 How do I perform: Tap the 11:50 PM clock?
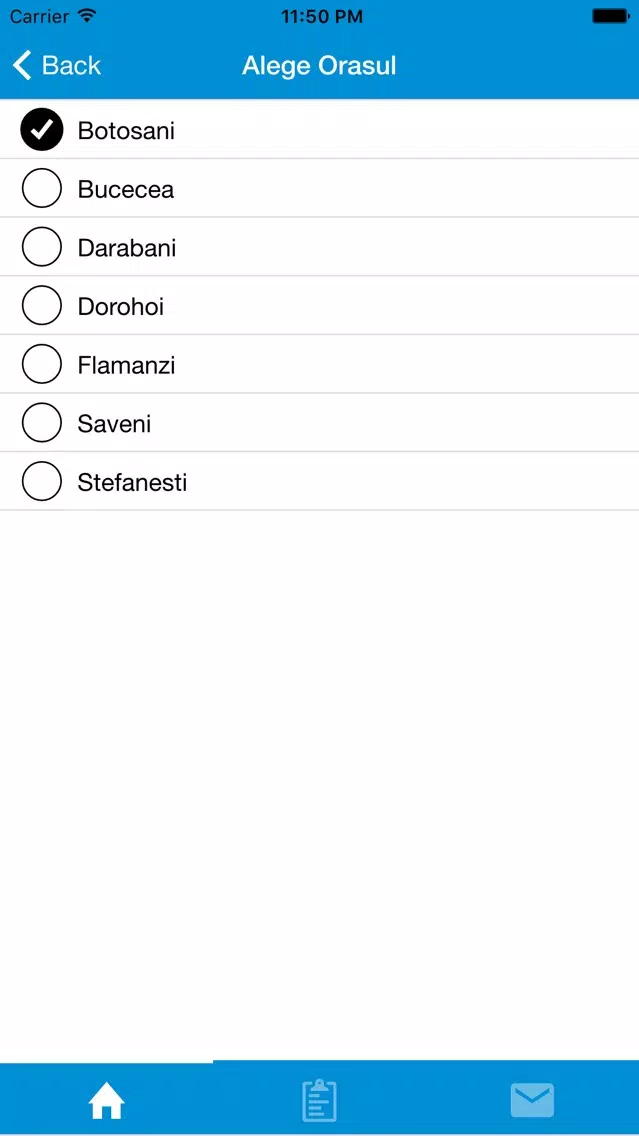coord(320,16)
